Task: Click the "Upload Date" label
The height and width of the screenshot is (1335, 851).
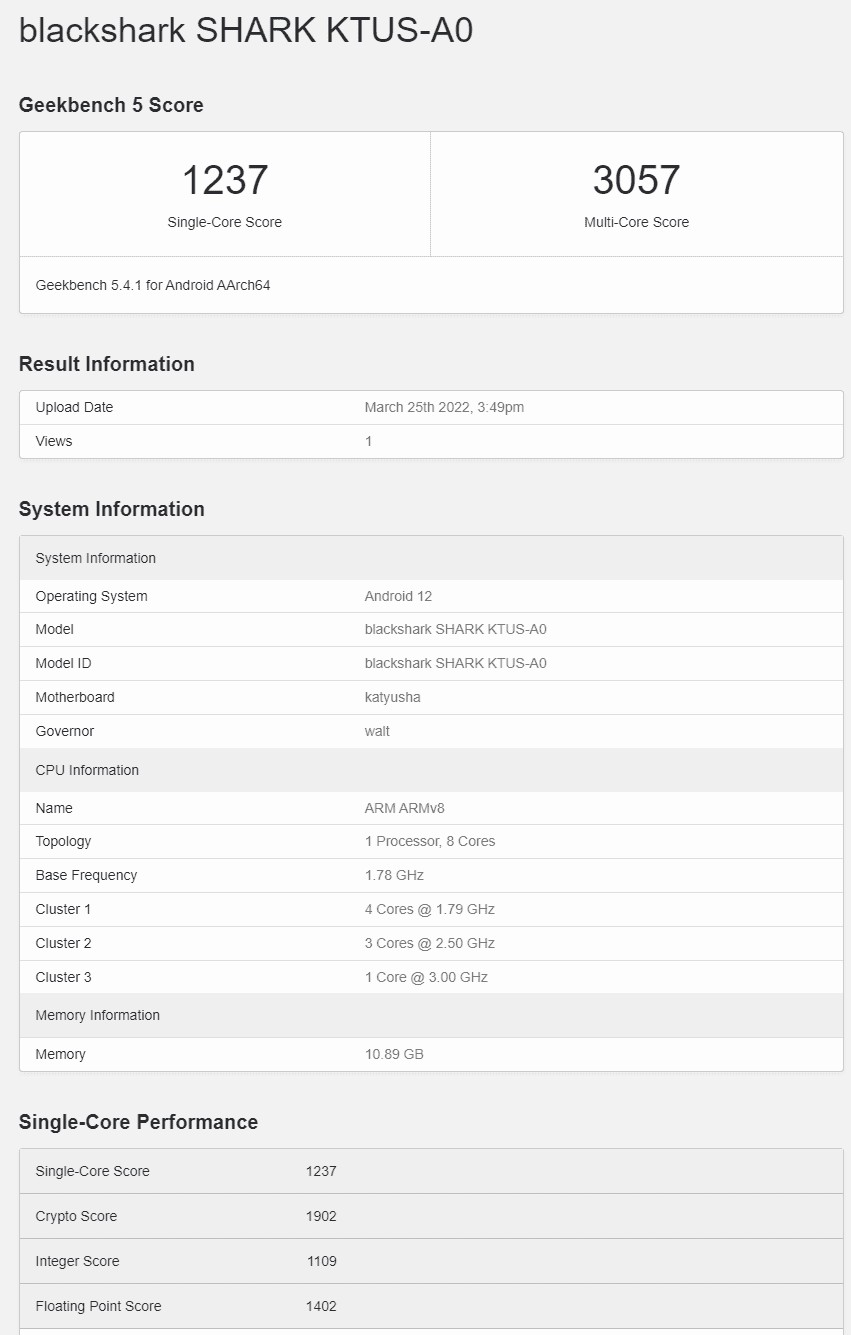Action: tap(74, 407)
